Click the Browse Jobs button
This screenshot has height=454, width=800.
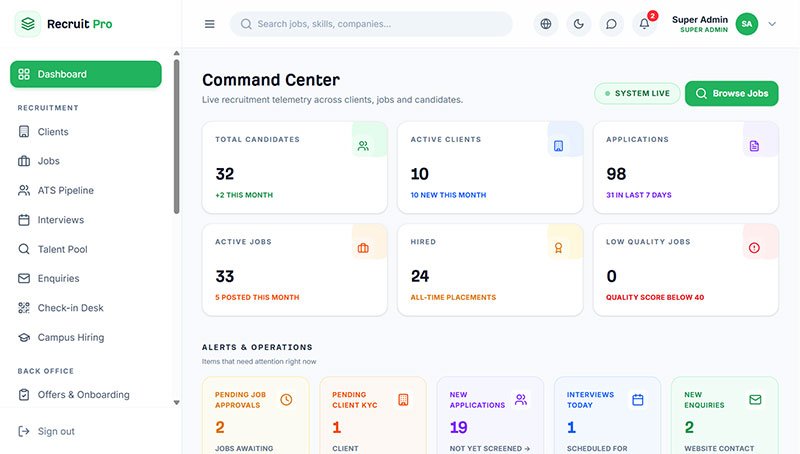coord(732,93)
